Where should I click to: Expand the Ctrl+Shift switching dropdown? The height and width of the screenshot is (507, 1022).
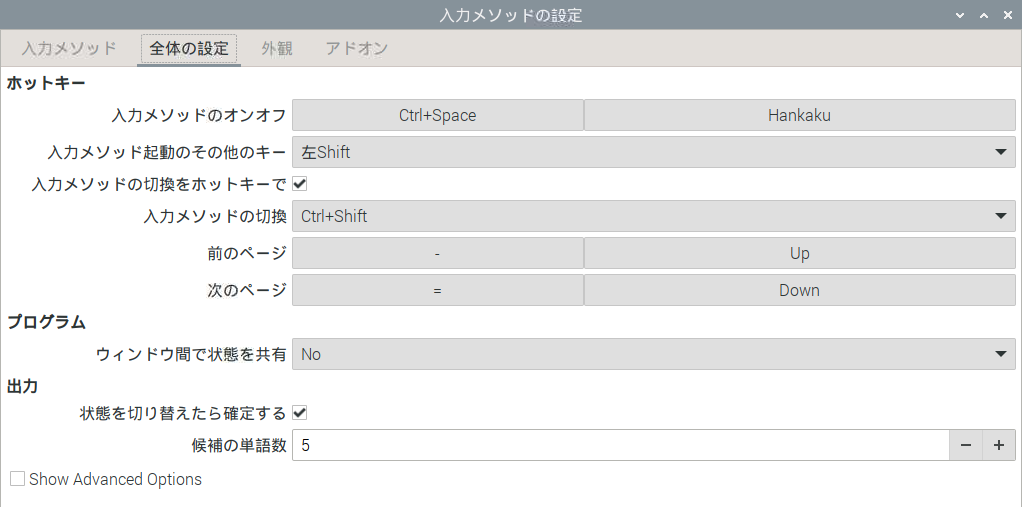click(x=654, y=216)
